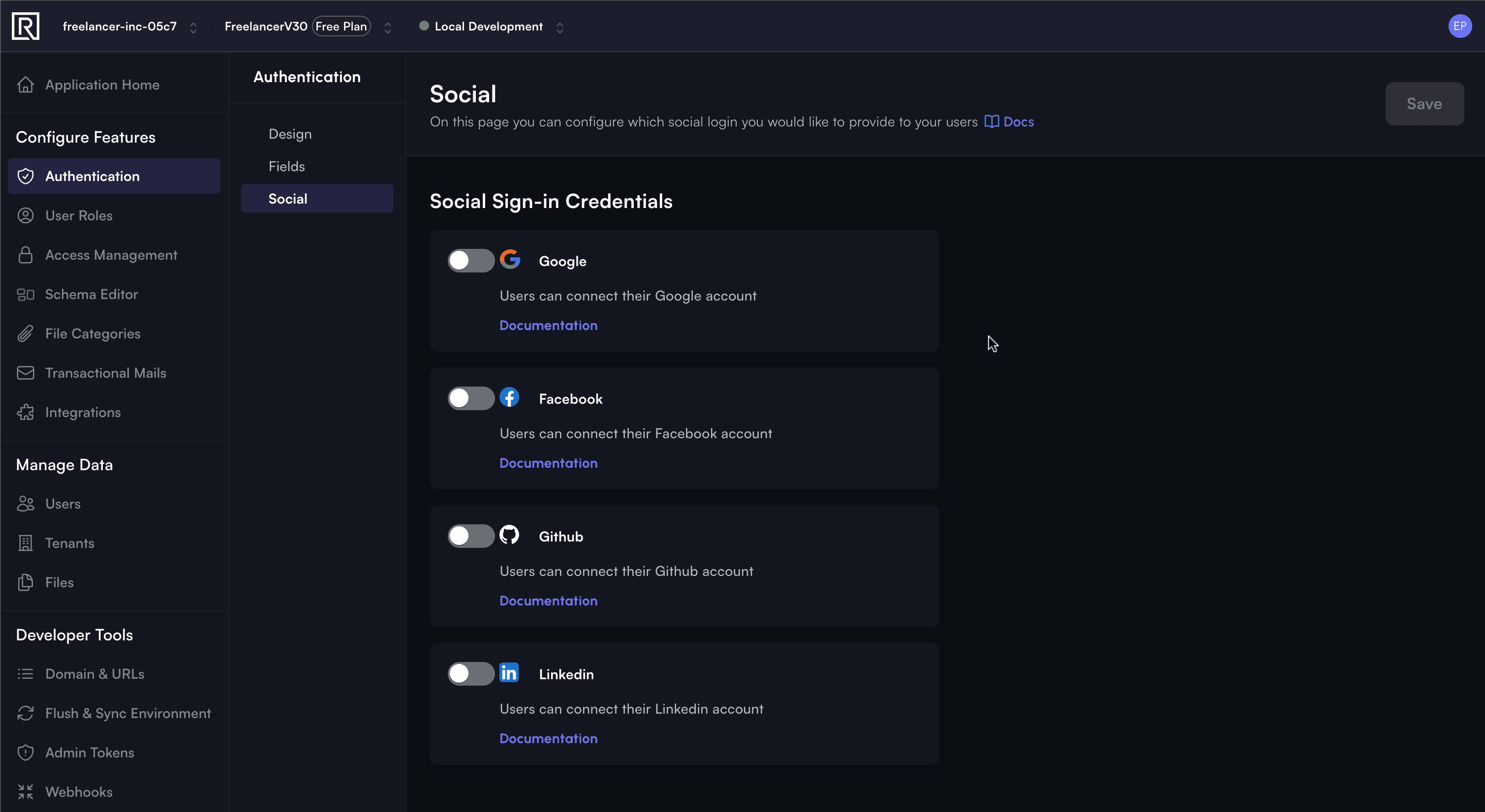Click the Files documents icon
This screenshot has width=1485, height=812.
click(26, 583)
